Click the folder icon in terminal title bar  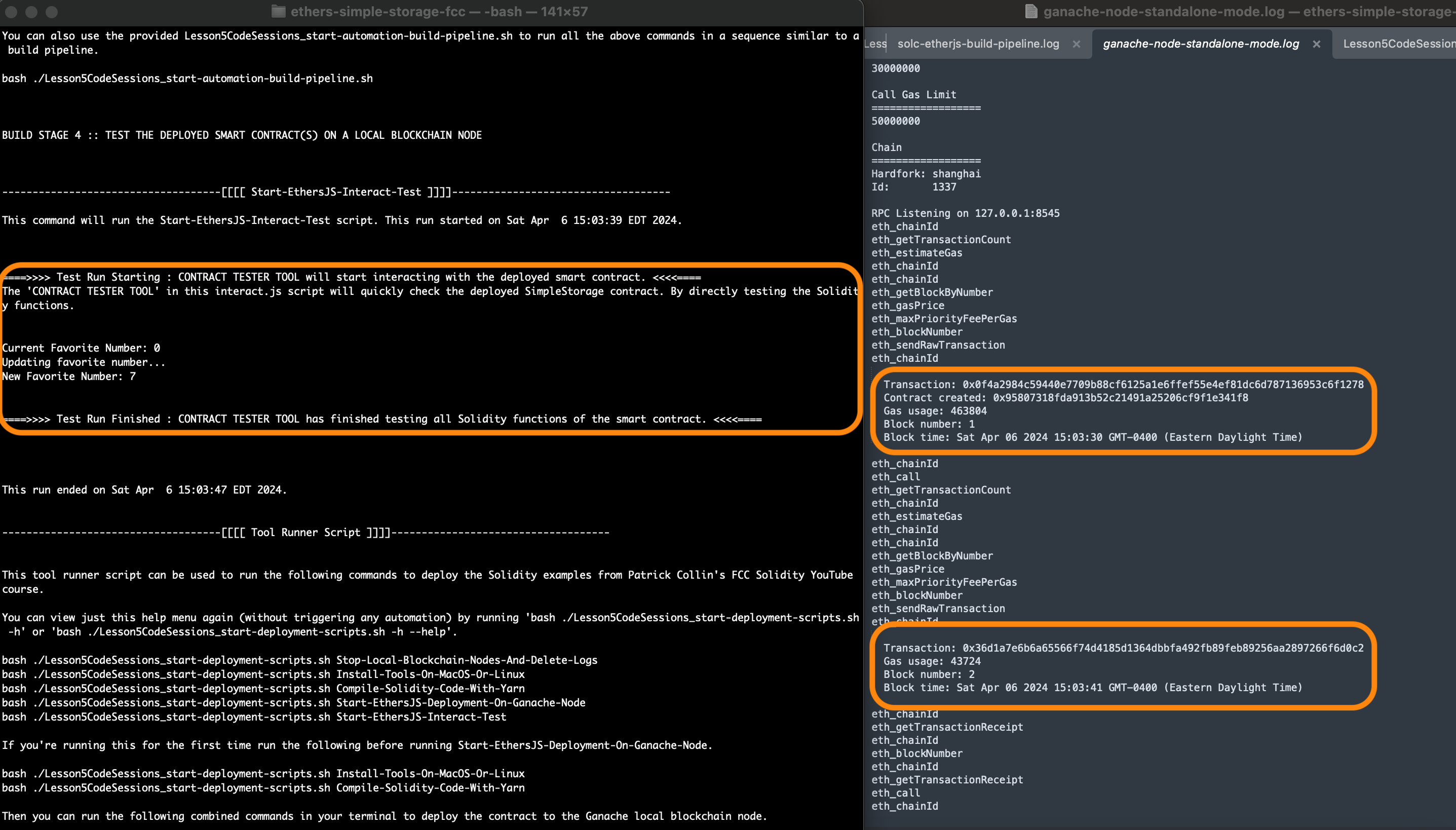click(x=278, y=11)
